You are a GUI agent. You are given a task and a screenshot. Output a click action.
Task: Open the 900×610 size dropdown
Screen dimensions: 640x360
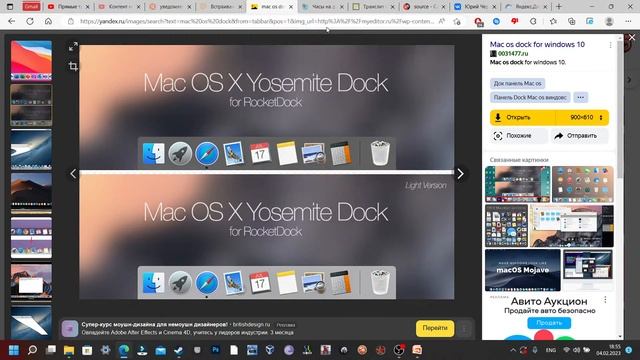pos(583,118)
